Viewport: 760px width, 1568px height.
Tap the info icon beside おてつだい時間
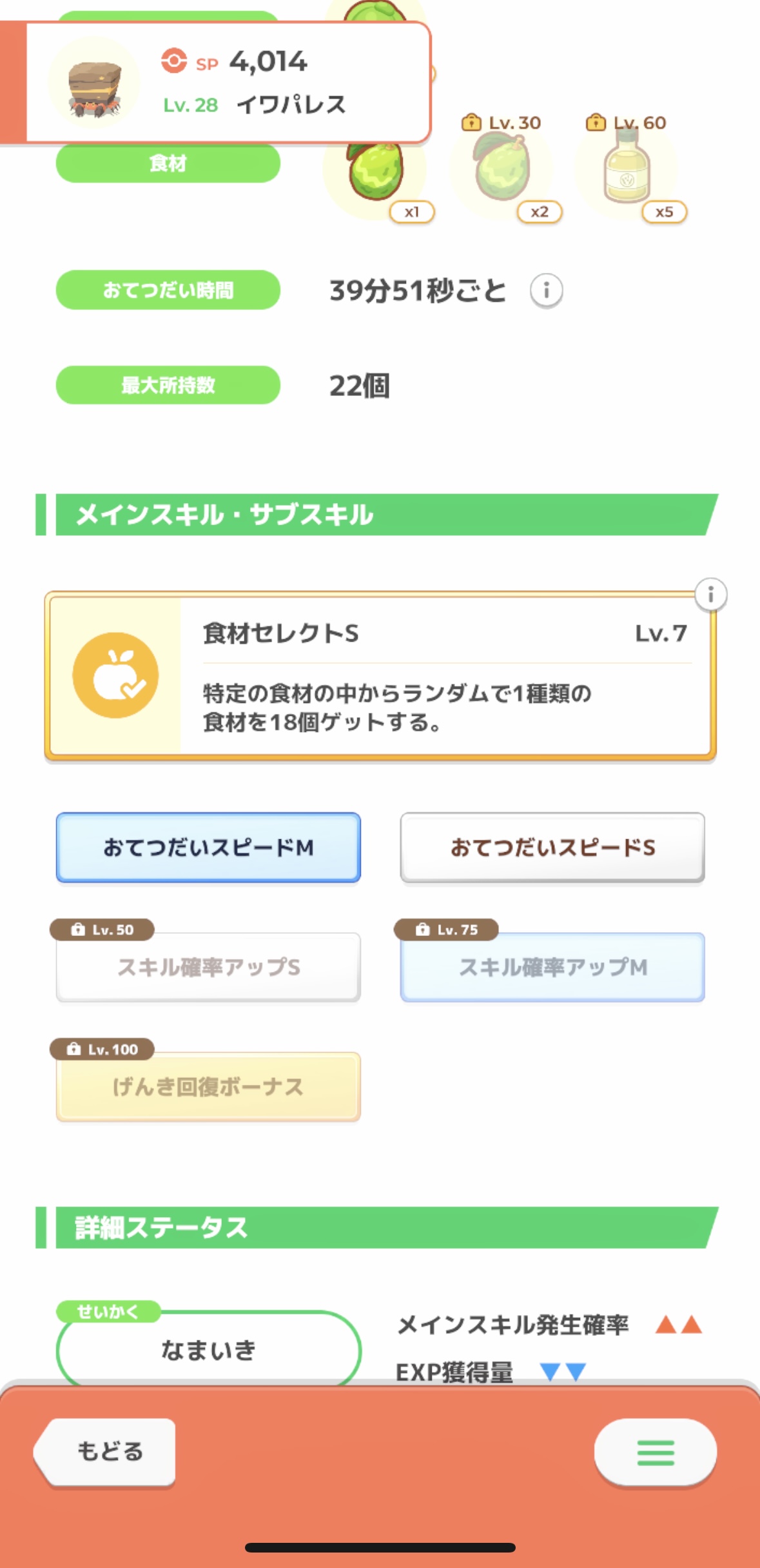click(546, 291)
